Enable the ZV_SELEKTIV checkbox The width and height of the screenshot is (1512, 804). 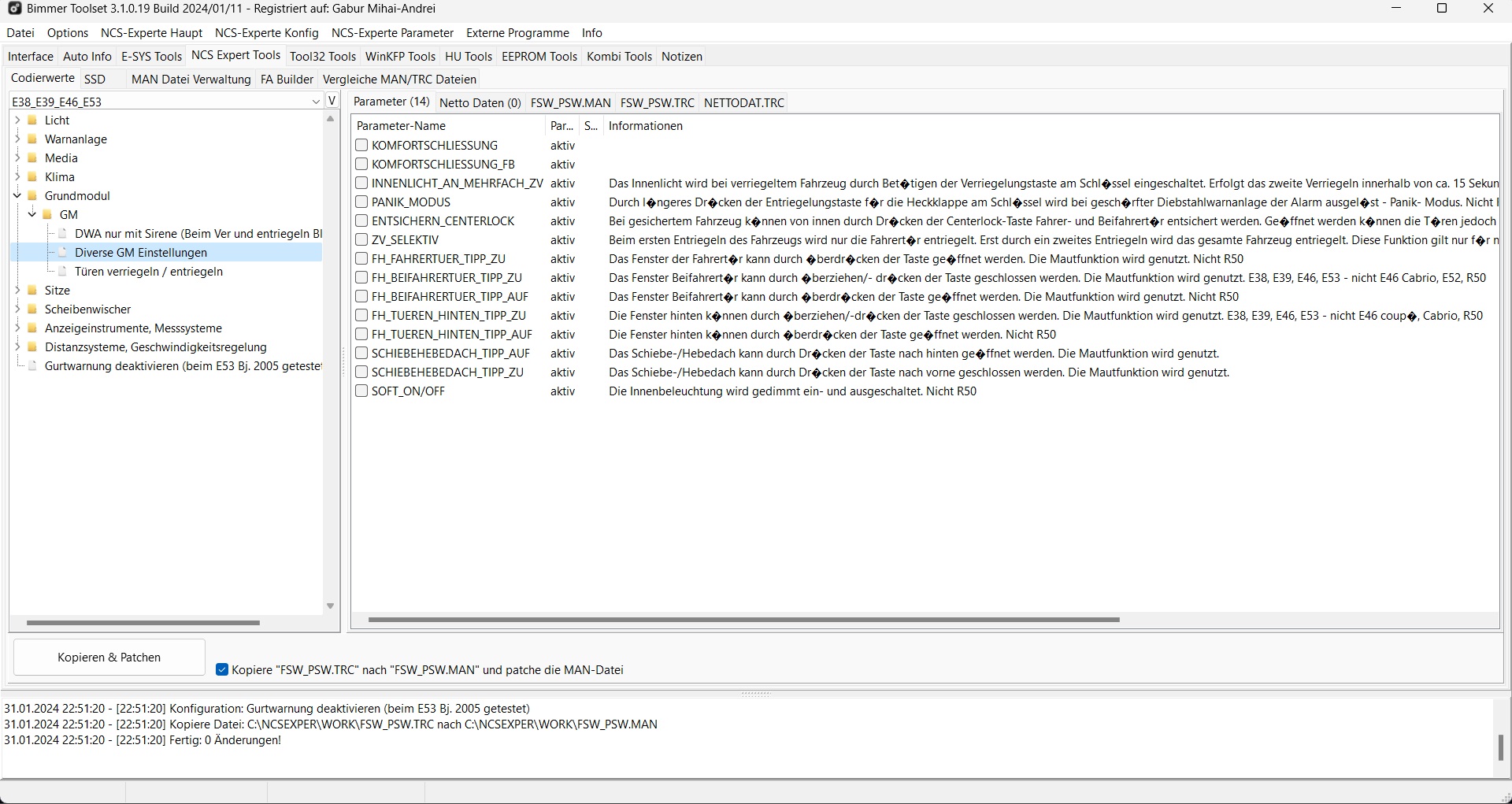coord(361,240)
